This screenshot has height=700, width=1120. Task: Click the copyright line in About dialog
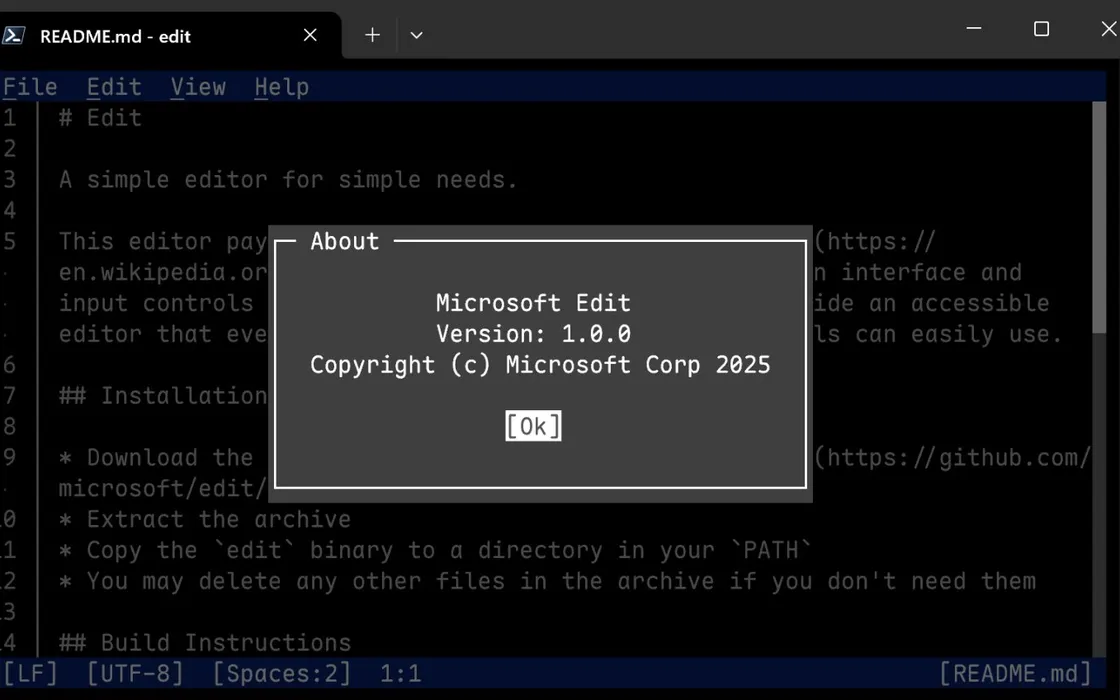coord(540,365)
